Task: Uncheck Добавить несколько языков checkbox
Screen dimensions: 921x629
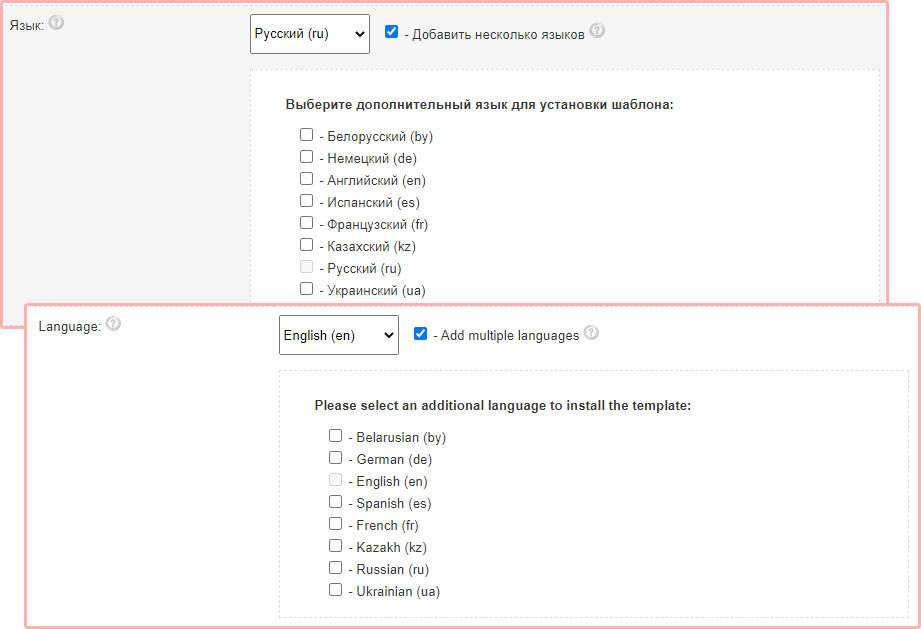Action: point(391,32)
